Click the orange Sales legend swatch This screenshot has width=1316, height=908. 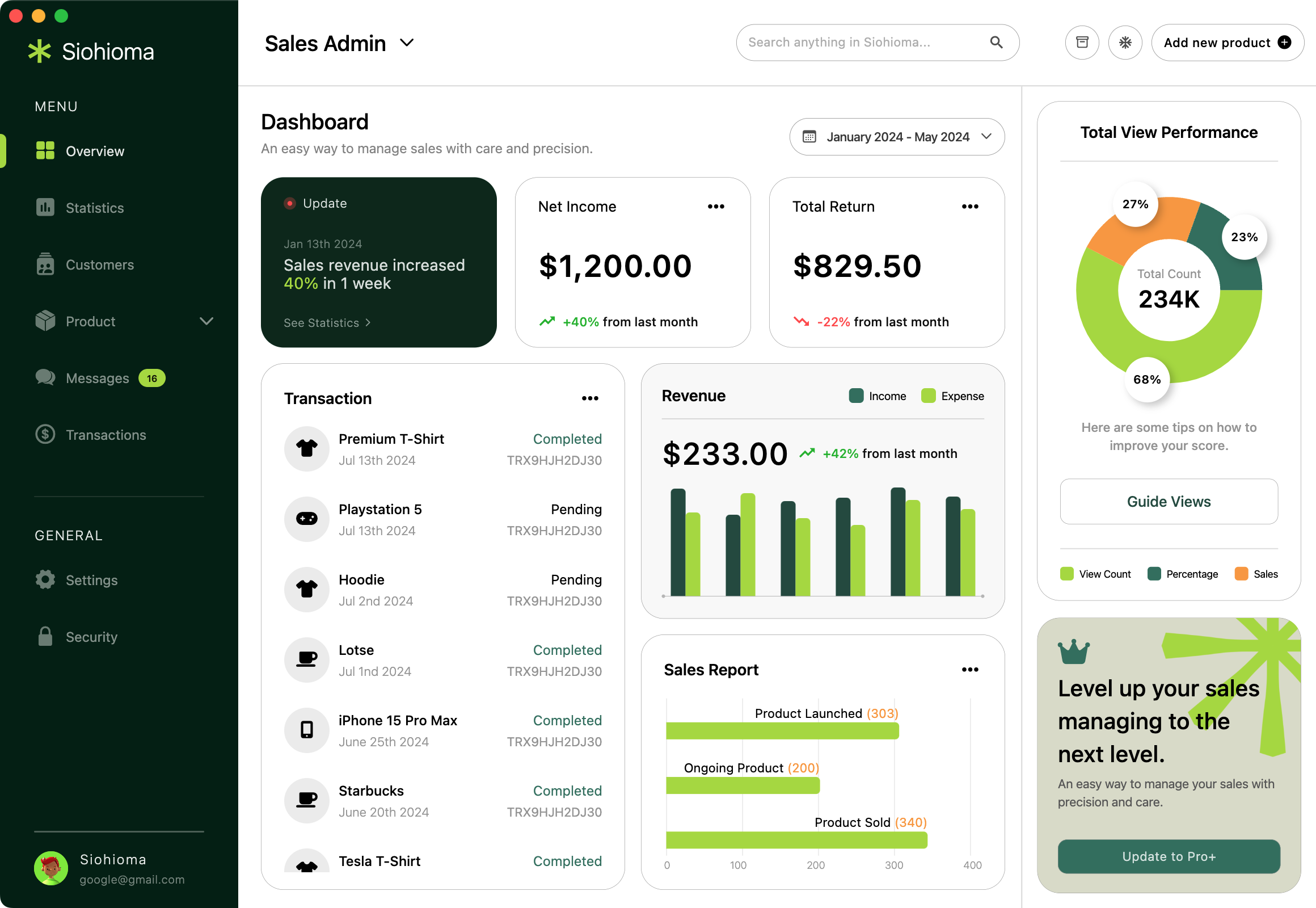tap(1241, 574)
